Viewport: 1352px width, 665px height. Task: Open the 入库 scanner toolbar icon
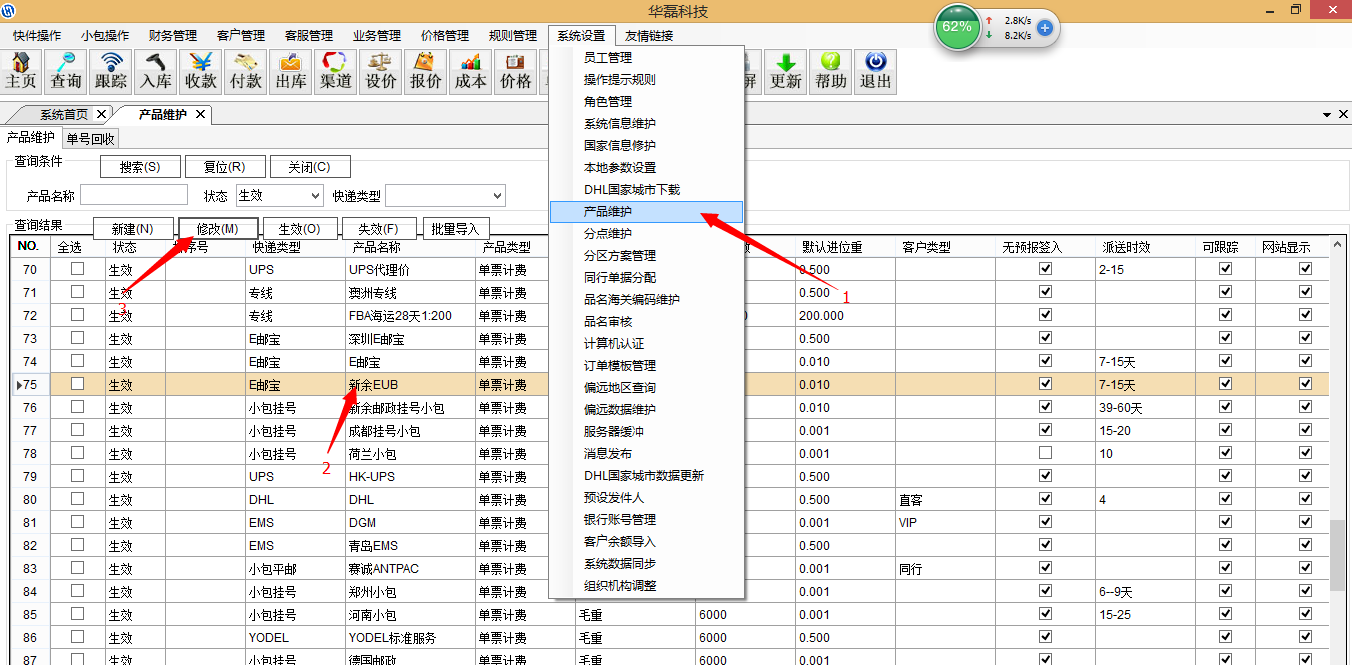pyautogui.click(x=156, y=71)
